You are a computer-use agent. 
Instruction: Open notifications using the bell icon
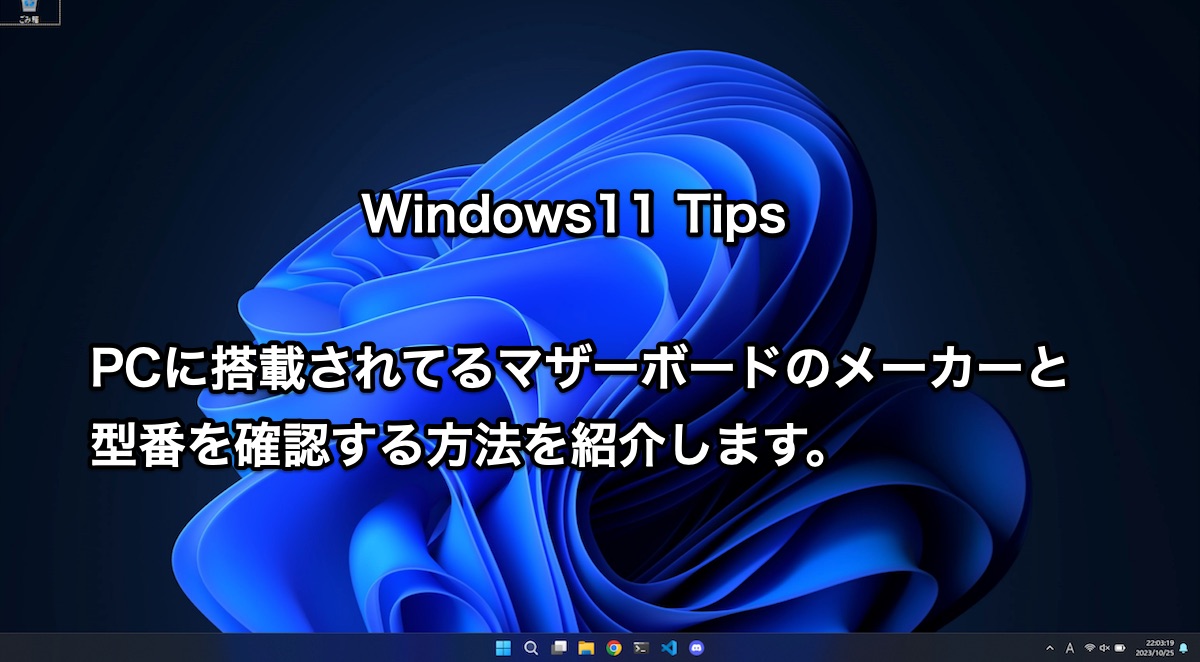click(x=1184, y=648)
